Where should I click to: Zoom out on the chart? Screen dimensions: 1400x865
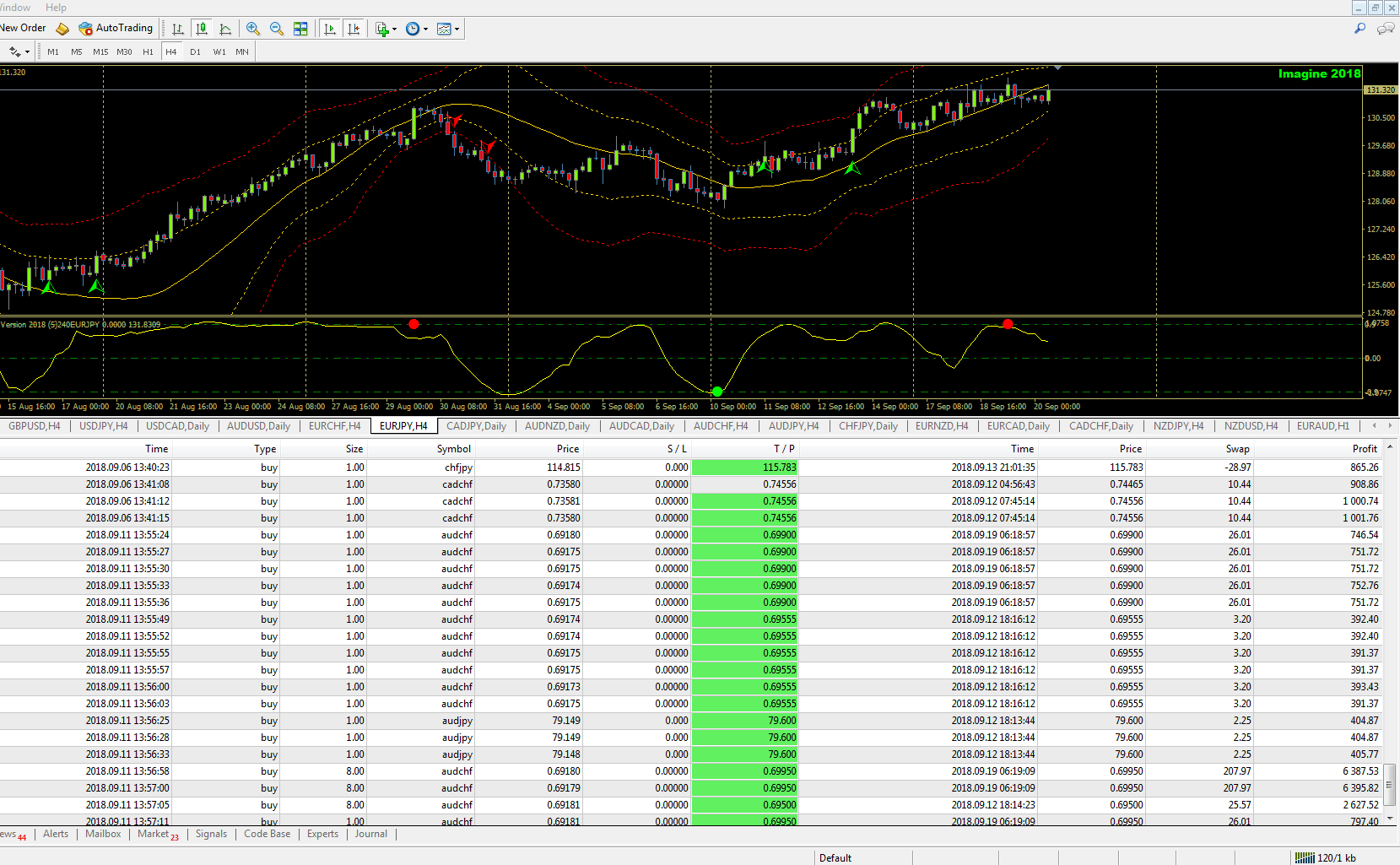coord(277,29)
